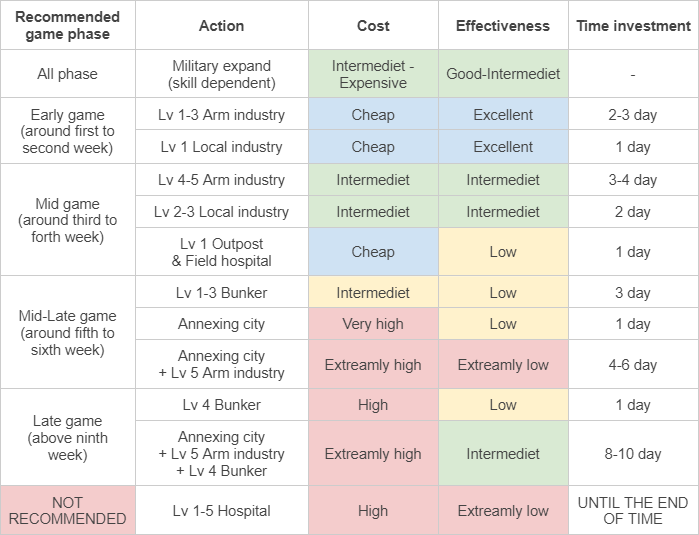
Task: Select the "Lv 4 Bunker" action cell
Action: tap(221, 405)
